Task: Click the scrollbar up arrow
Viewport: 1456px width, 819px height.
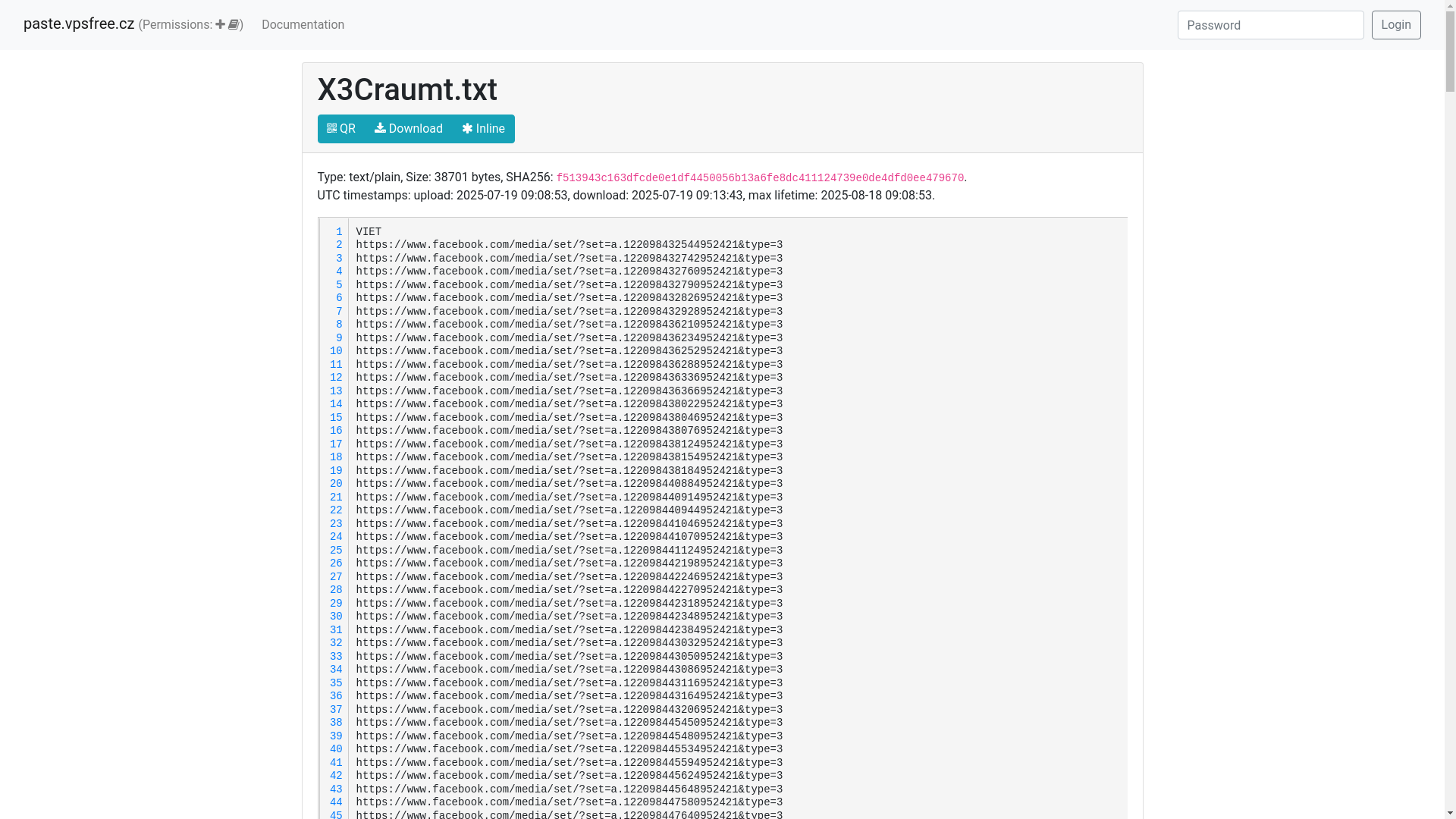Action: [x=1450, y=5]
